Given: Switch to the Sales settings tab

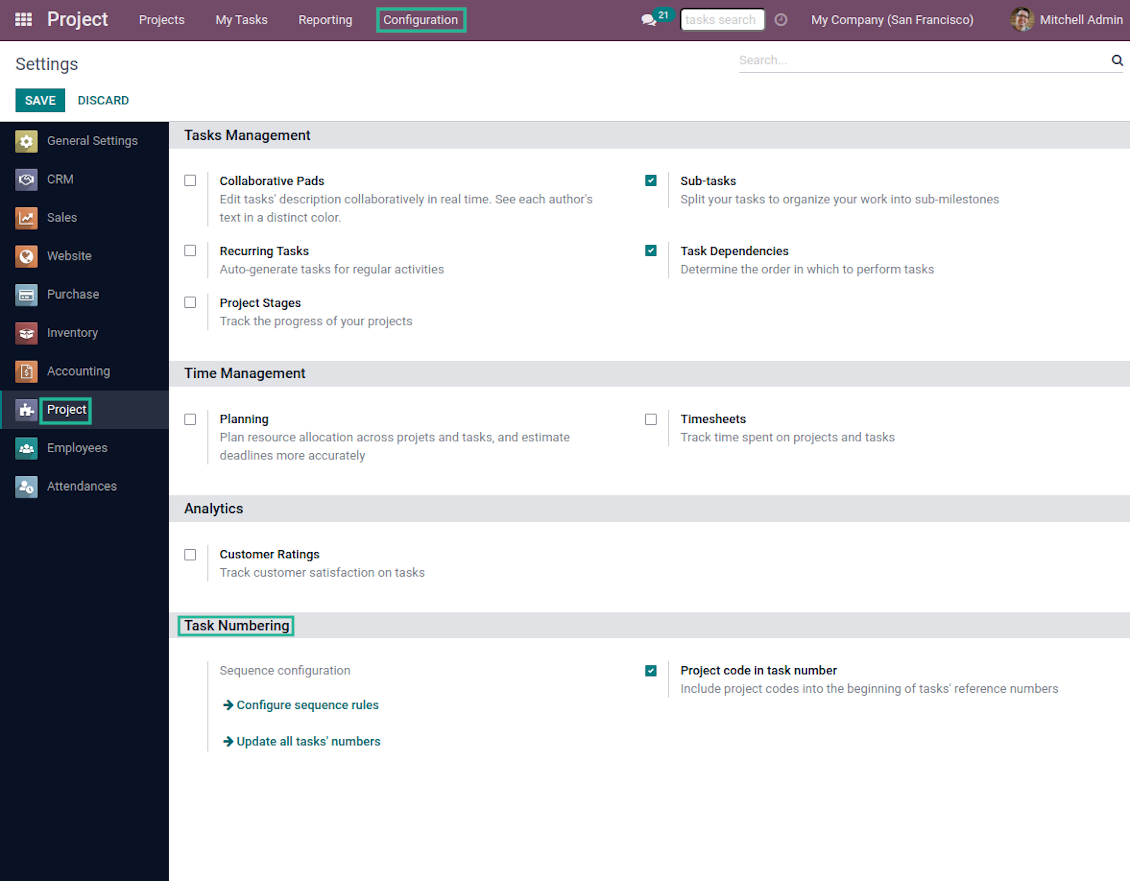Looking at the screenshot, I should 84,218.
